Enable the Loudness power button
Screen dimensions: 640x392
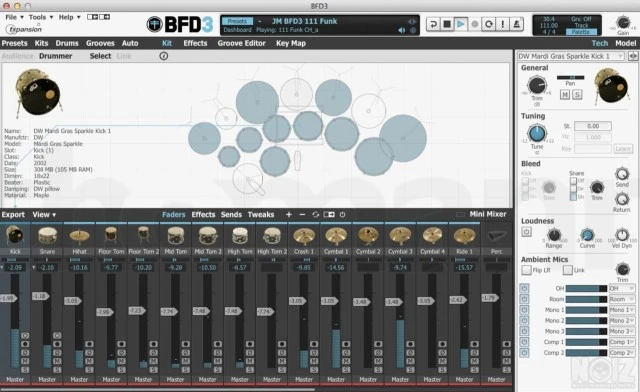tap(526, 232)
